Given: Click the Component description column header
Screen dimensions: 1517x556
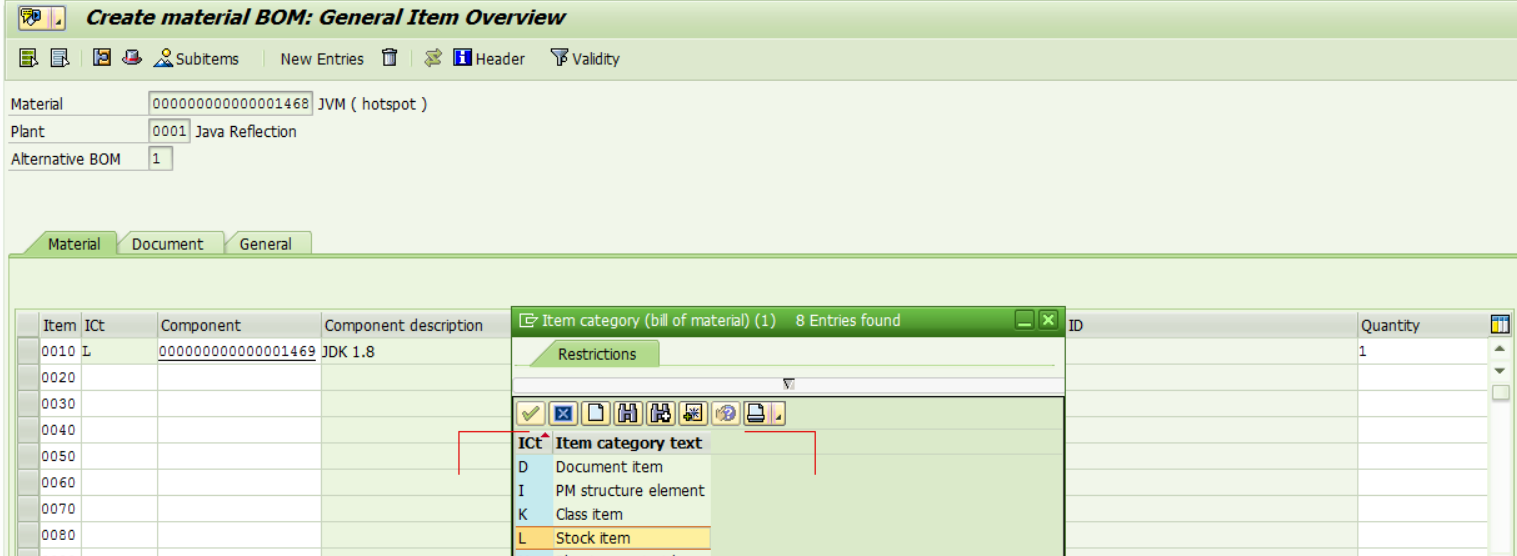Looking at the screenshot, I should click(x=415, y=325).
